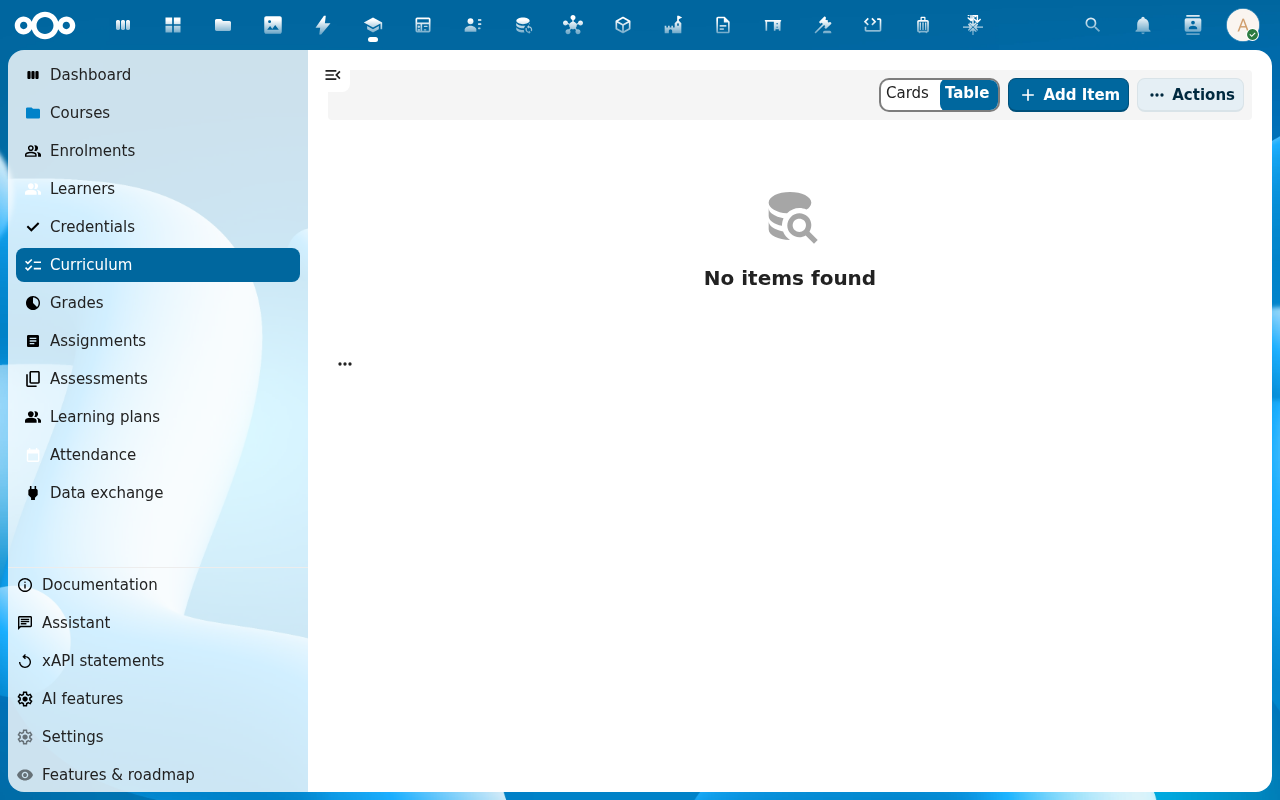Open Courses in the sidebar

[x=158, y=113]
